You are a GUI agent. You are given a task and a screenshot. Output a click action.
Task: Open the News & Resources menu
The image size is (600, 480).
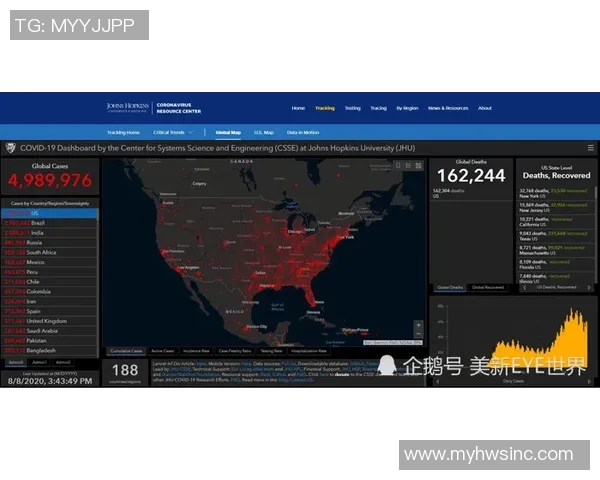click(448, 108)
